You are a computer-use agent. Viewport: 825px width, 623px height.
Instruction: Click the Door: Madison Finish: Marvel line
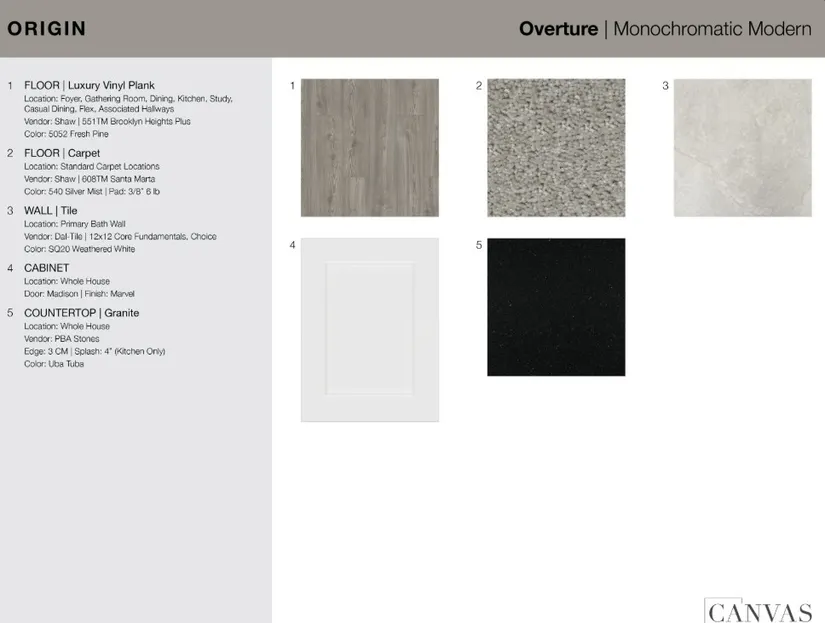79,294
